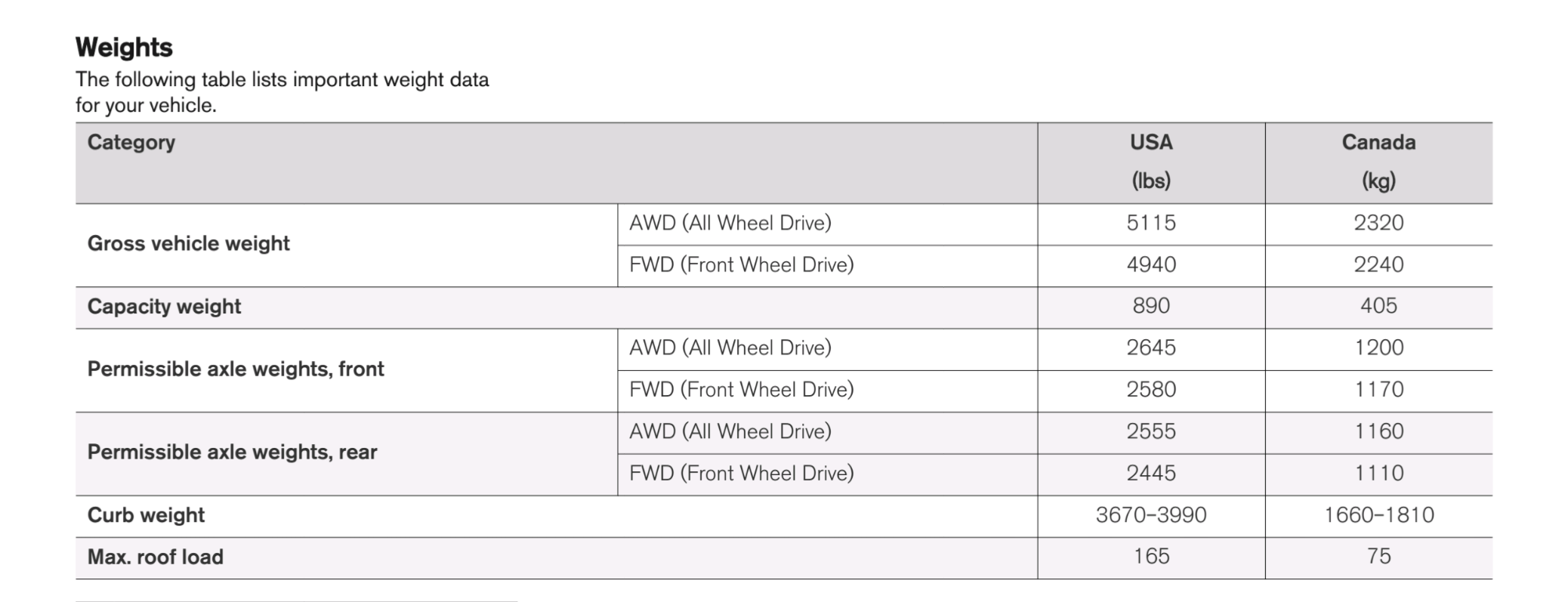1568x602 pixels.
Task: Click the Capacity weight row label
Action: point(164,307)
